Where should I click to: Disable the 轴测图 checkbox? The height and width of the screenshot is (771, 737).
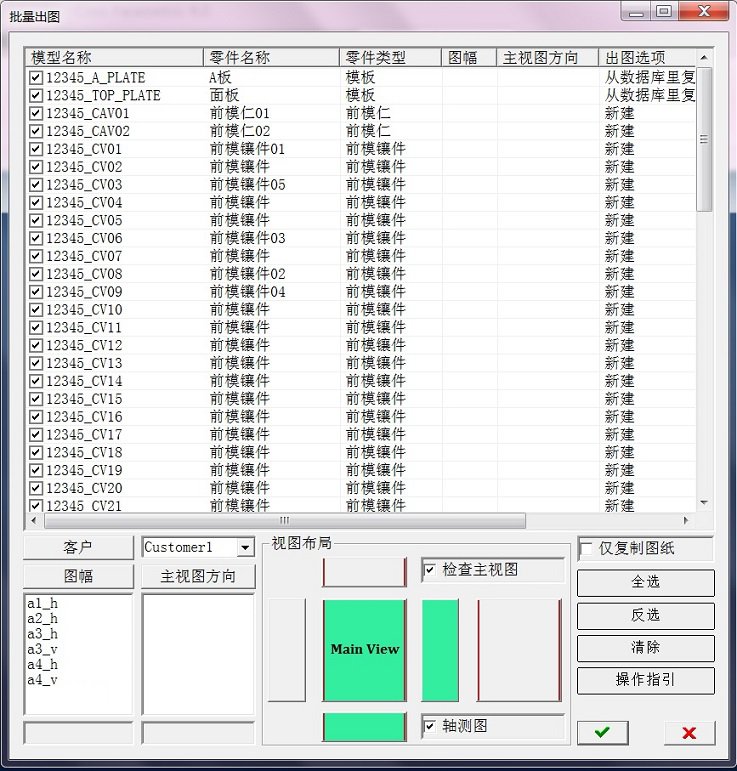pyautogui.click(x=430, y=726)
